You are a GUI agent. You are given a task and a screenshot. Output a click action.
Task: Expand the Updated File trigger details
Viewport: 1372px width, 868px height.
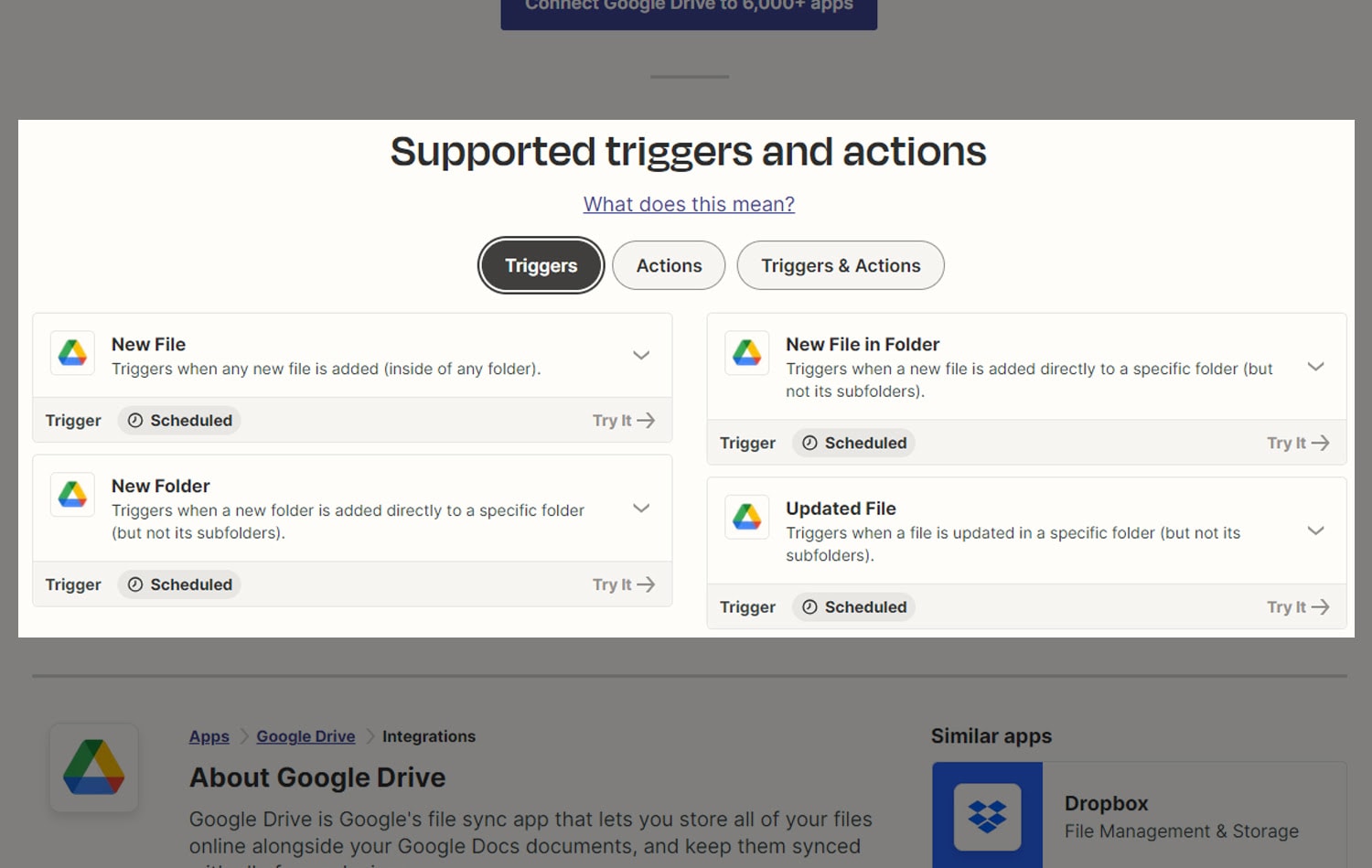[x=1315, y=530]
